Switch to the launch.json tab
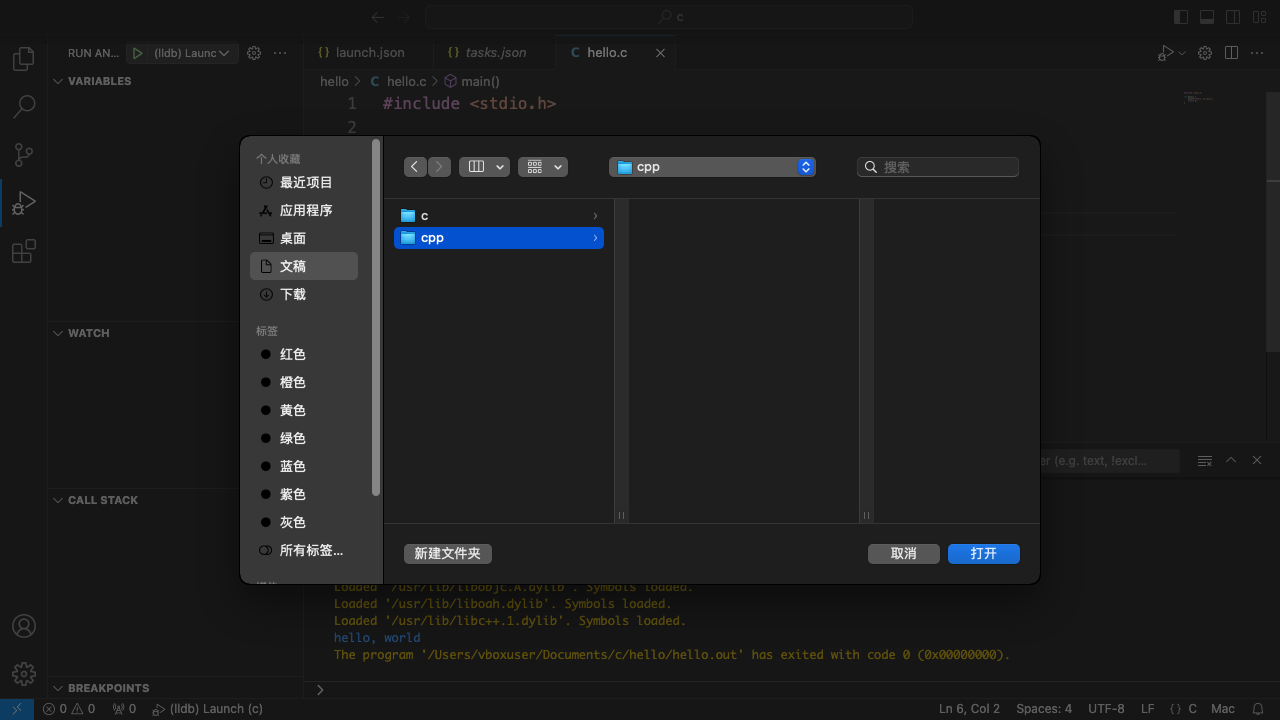The image size is (1280, 720). pyautogui.click(x=369, y=53)
